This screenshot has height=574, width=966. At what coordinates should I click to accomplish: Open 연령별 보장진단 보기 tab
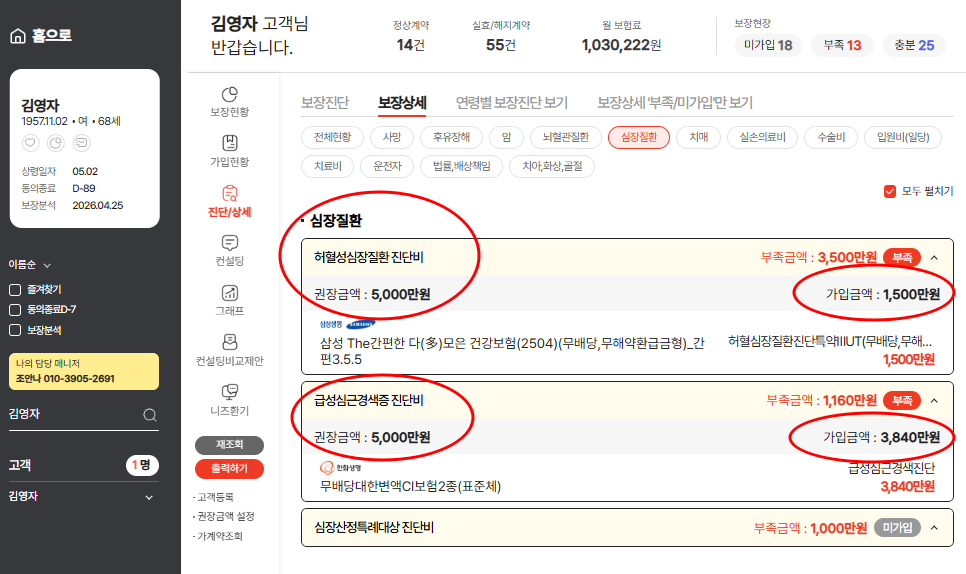click(511, 103)
